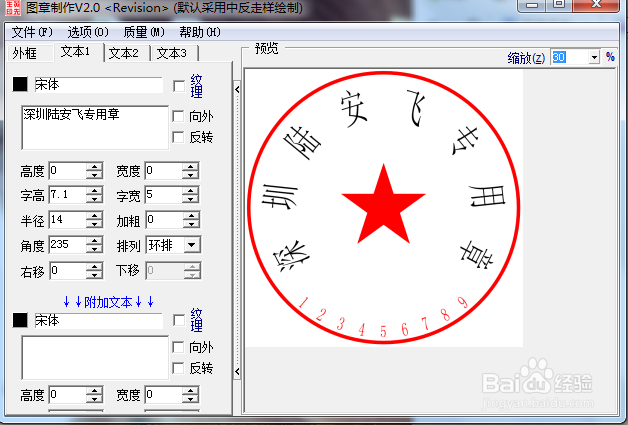
Task: Decrease the 字宽 value
Action: (190, 199)
